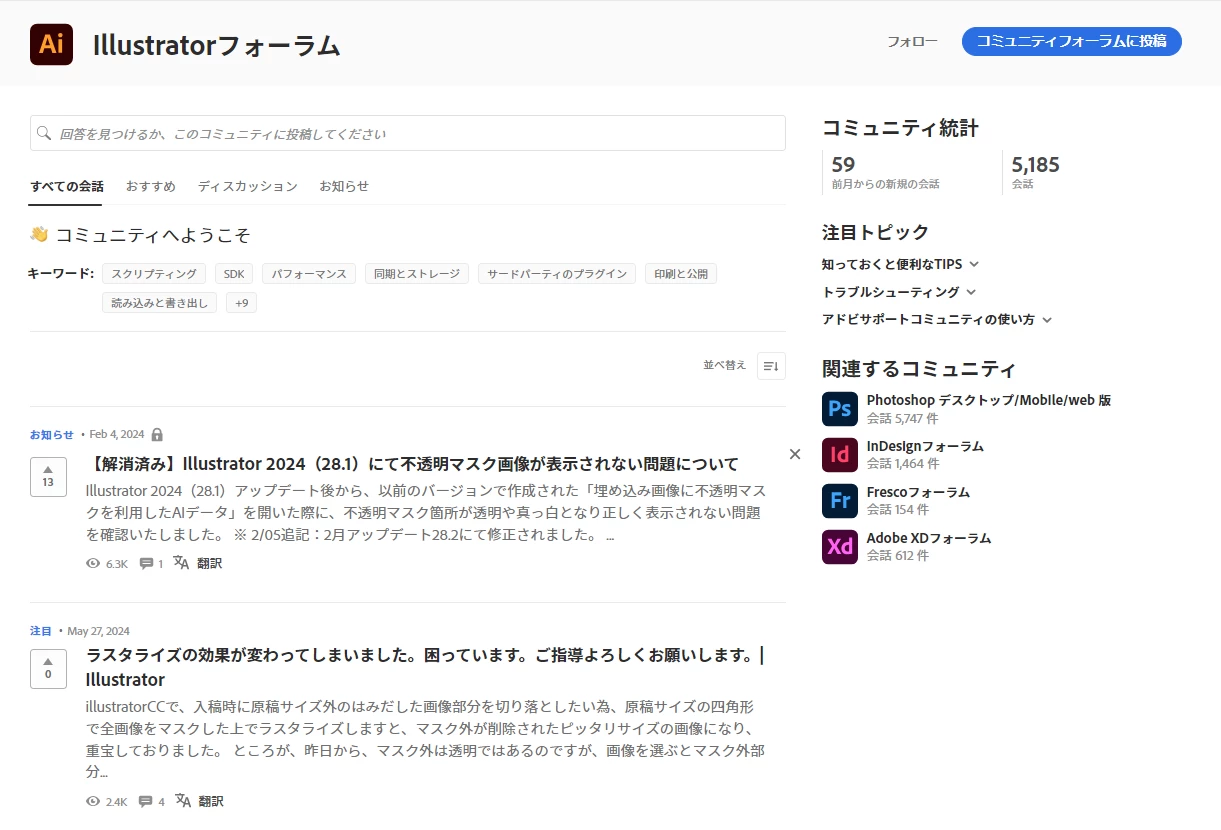Switch to the ディスカッション tab

tap(248, 186)
